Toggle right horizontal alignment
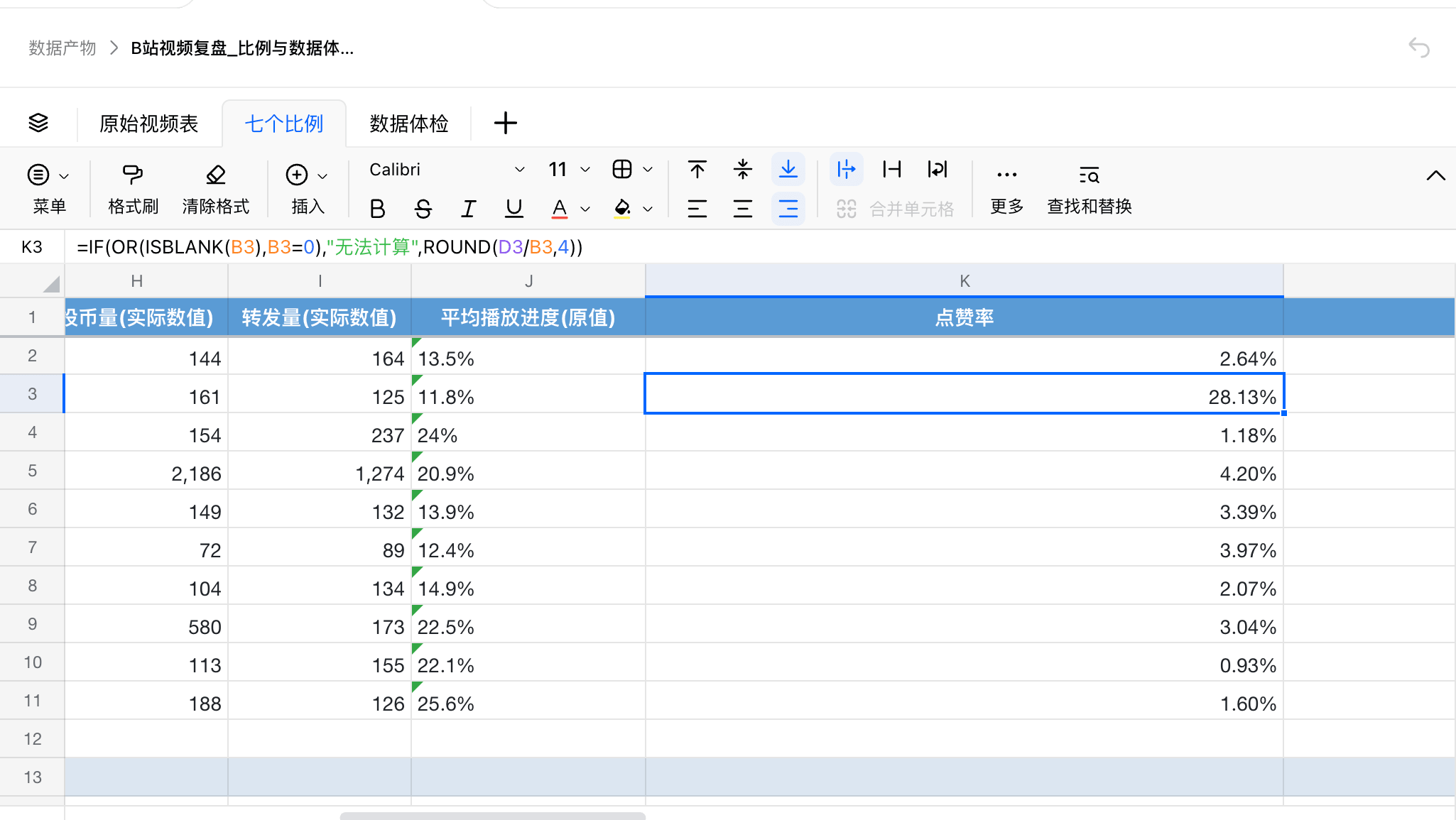Viewport: 1456px width, 820px height. pyautogui.click(x=788, y=209)
